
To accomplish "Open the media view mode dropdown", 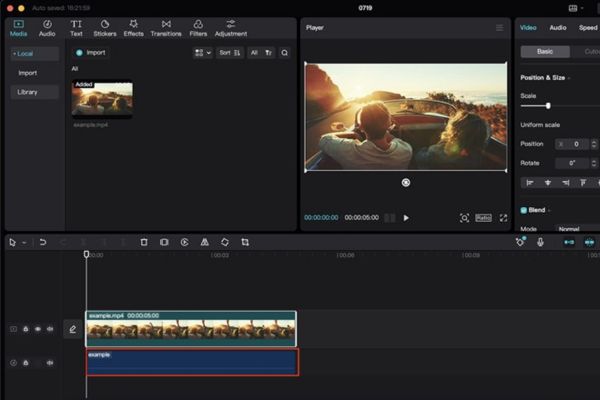I will [203, 53].
